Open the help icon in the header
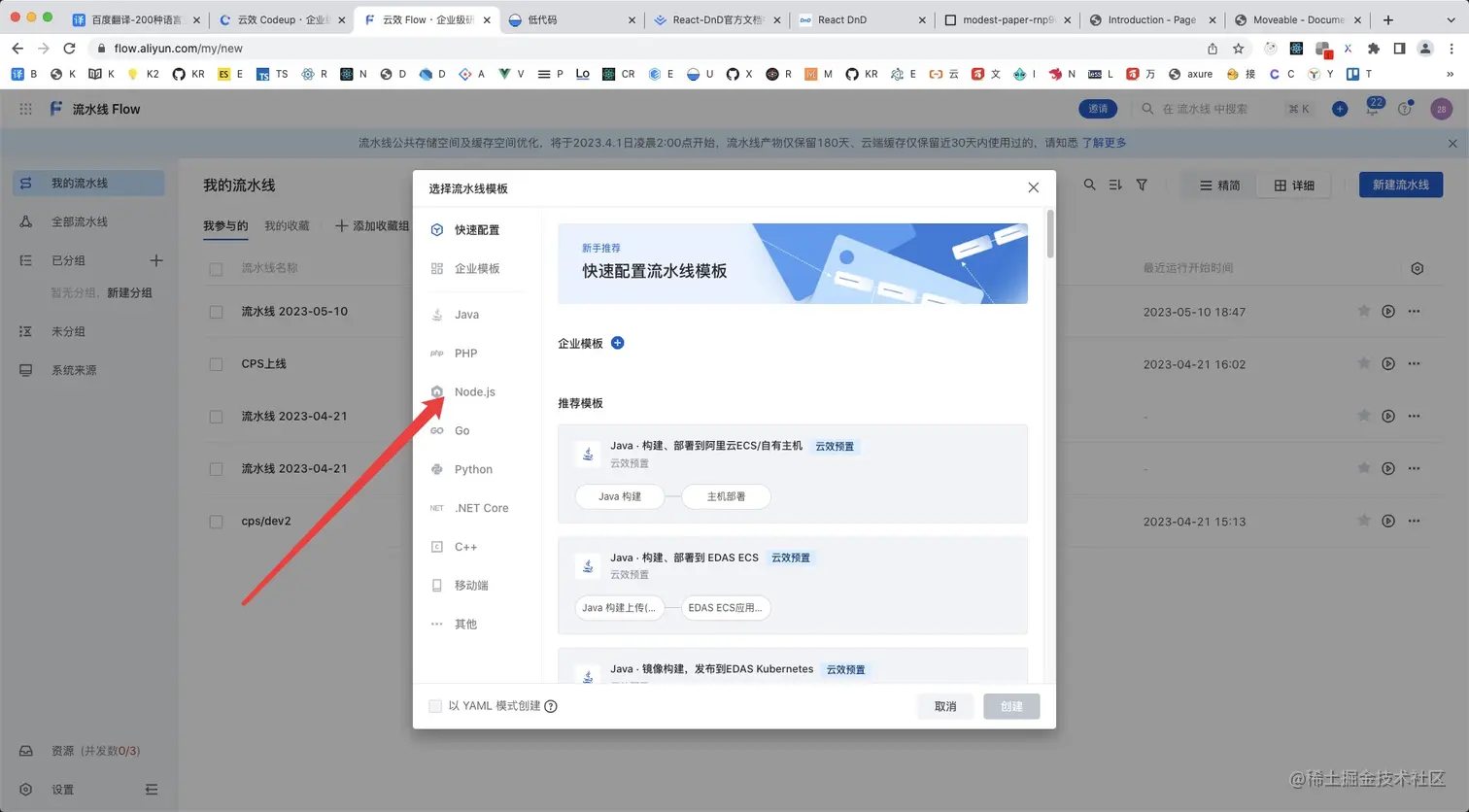The image size is (1469, 812). click(1405, 109)
